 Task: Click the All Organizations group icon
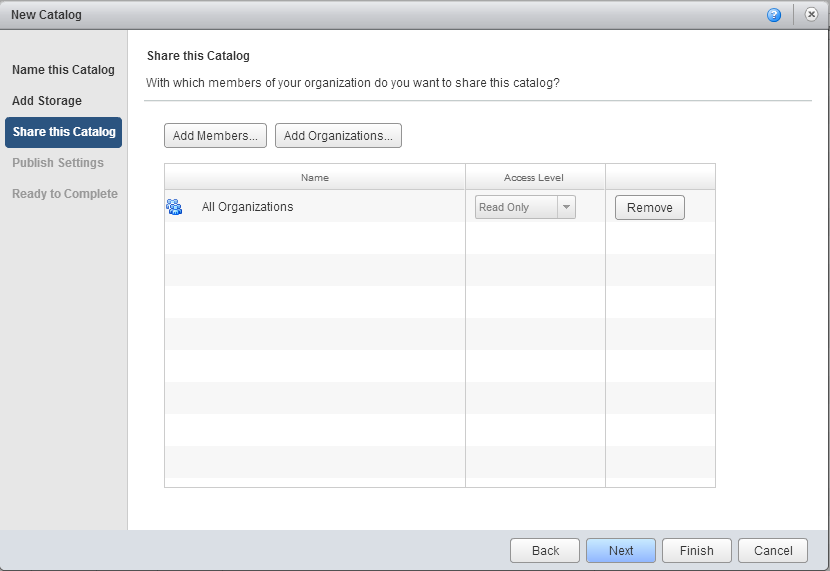pyautogui.click(x=174, y=207)
